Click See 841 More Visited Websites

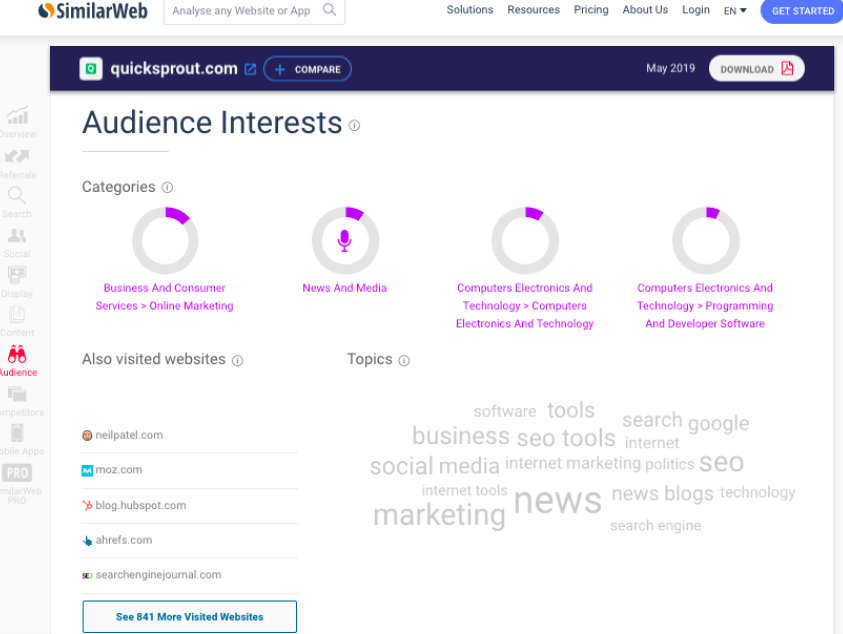point(190,617)
